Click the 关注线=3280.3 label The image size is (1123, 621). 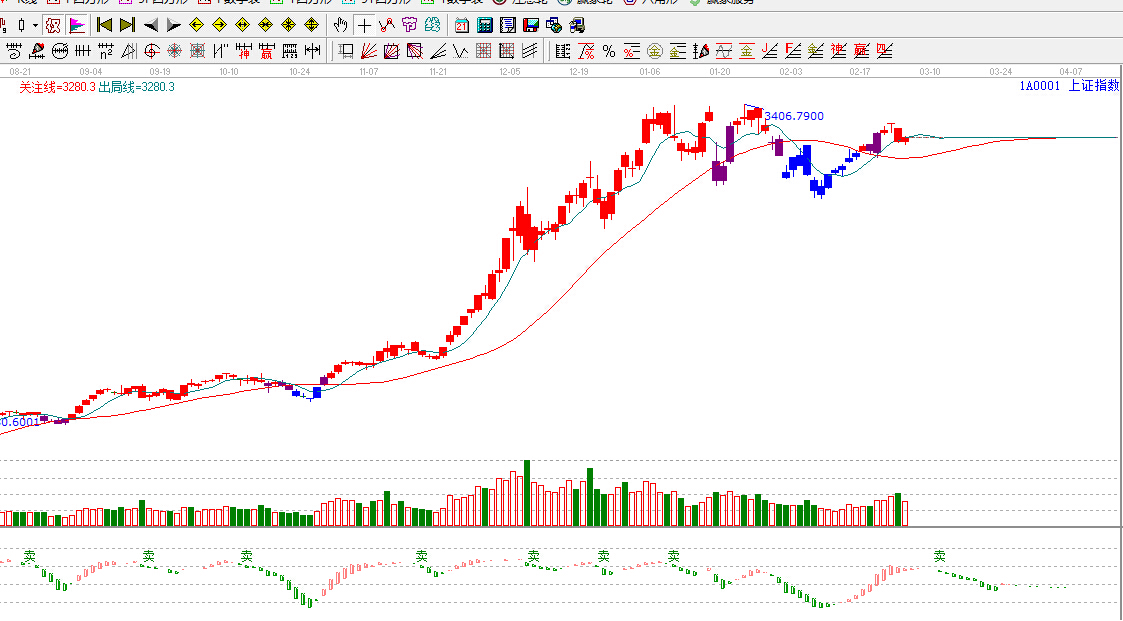pos(58,87)
